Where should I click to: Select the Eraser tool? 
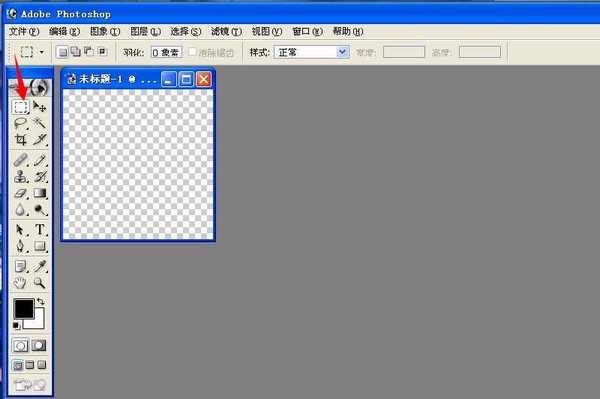click(x=21, y=194)
